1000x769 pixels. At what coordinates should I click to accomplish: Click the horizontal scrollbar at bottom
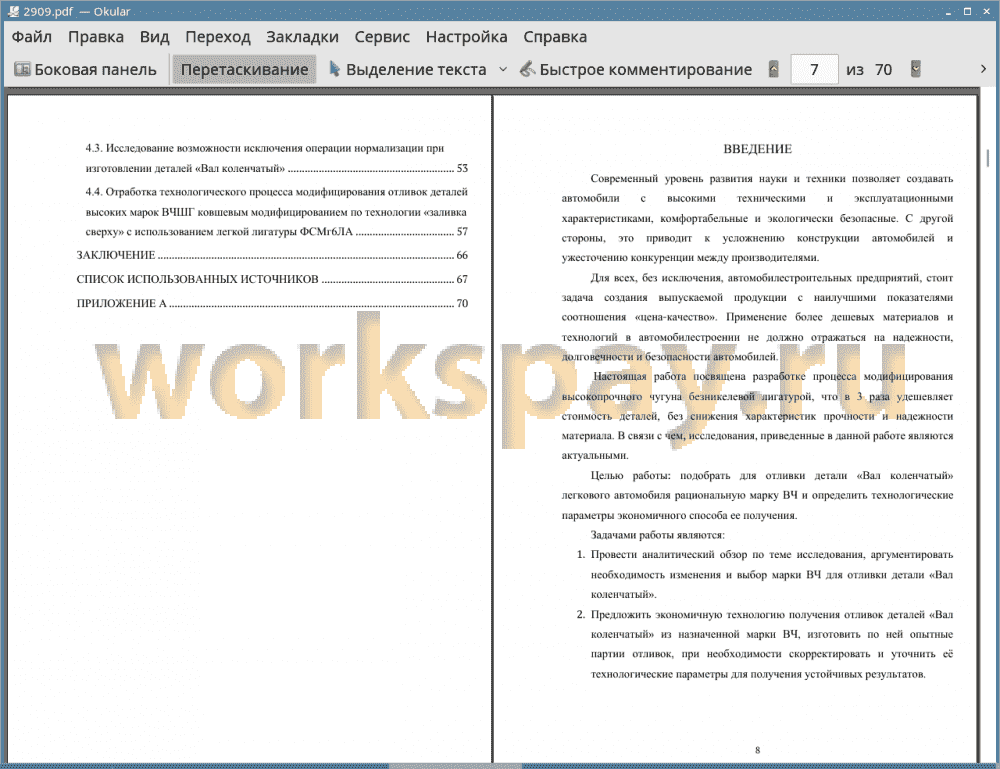point(455,766)
